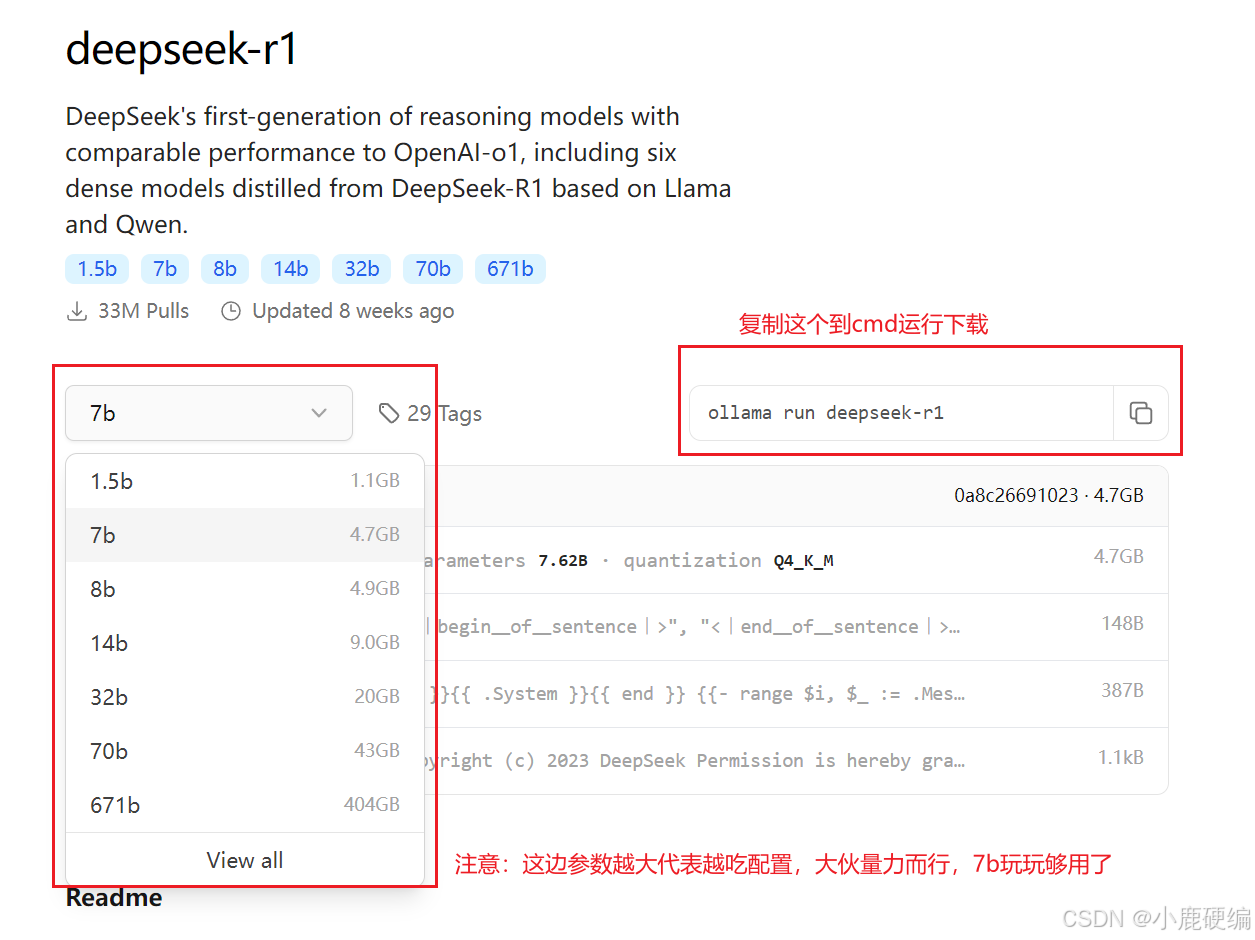Screen dimensions: 1255x940
Task: Pick the 14b 9.0GB option
Action: coord(245,643)
